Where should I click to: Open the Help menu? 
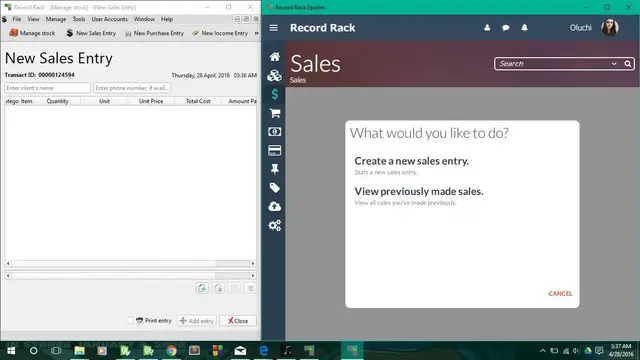click(x=167, y=19)
